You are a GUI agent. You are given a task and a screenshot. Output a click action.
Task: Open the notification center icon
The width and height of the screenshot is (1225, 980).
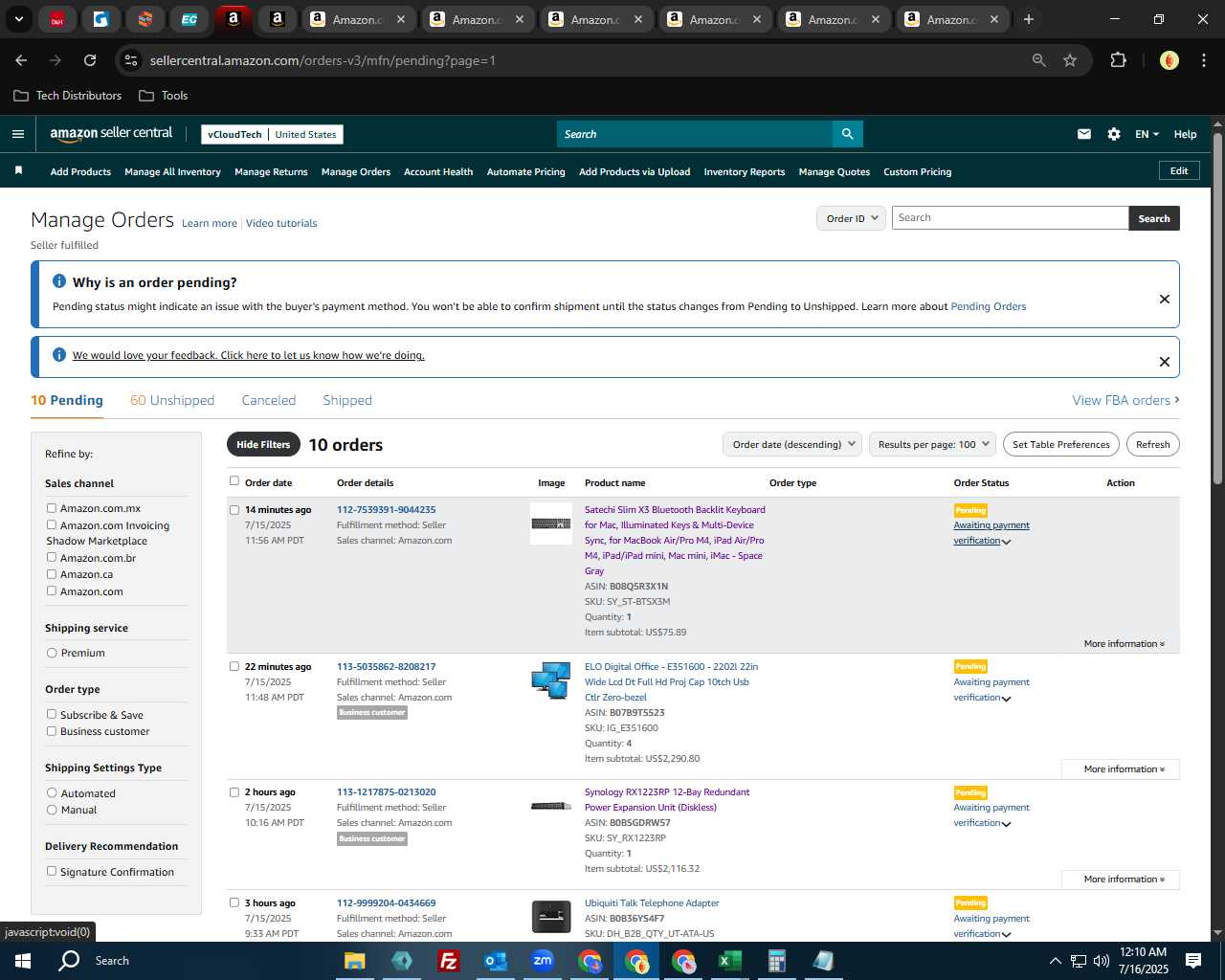[x=1193, y=961]
